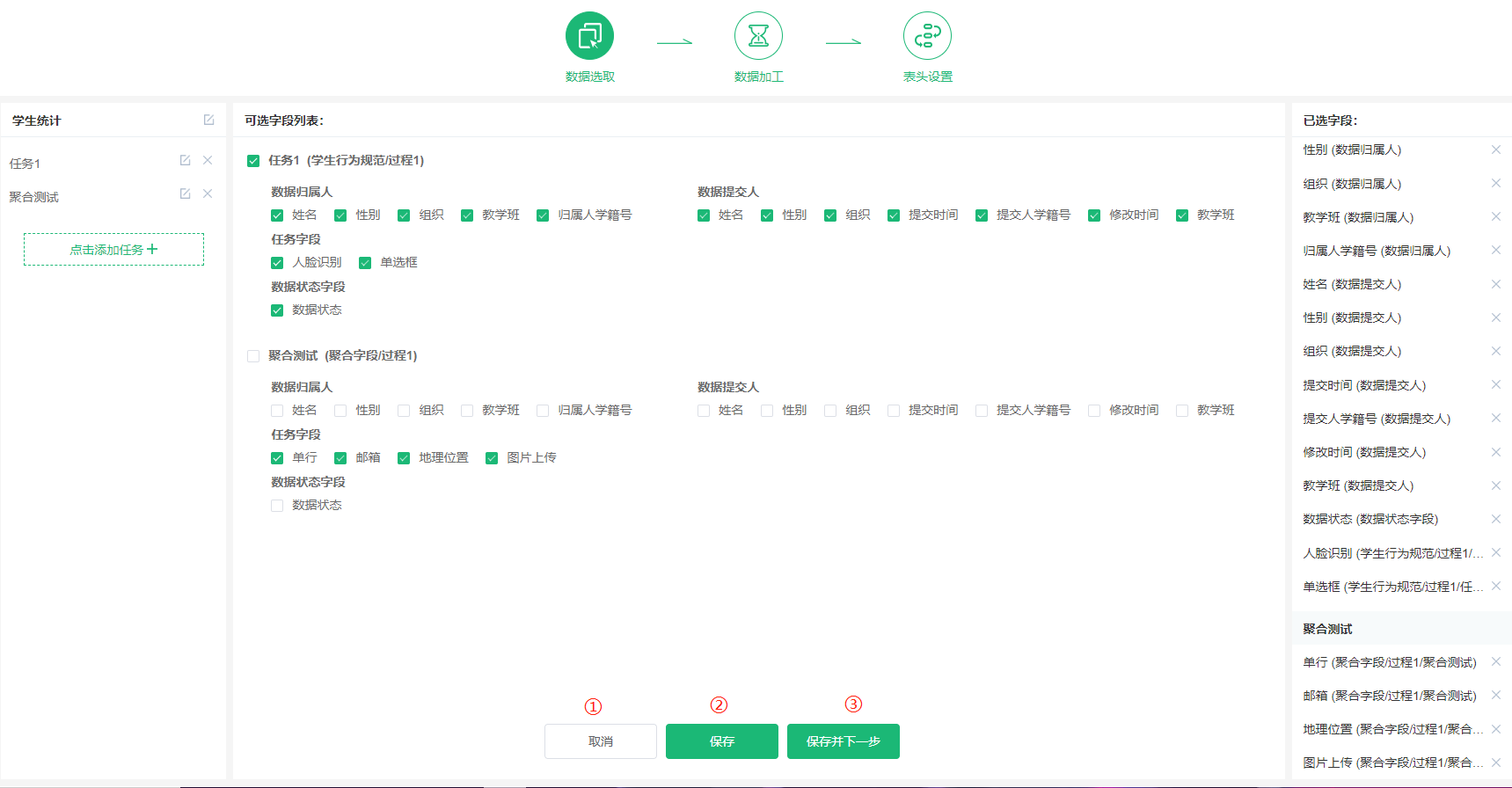
Task: Select 聚合测试 in the task list
Action: [x=33, y=197]
